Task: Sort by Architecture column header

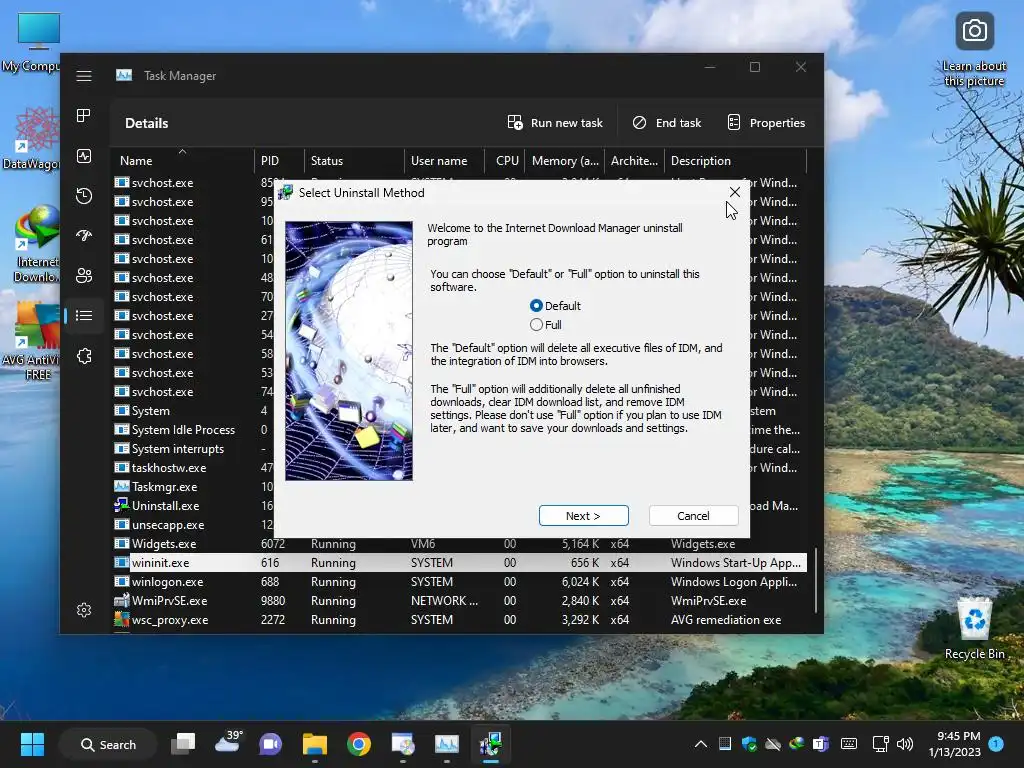Action: [x=634, y=161]
